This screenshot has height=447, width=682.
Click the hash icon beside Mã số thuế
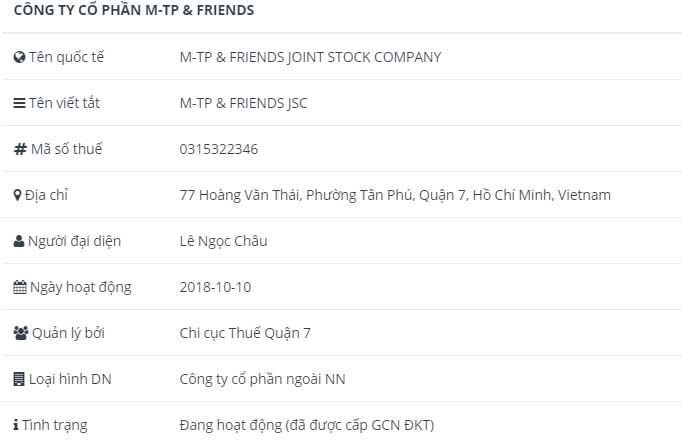click(19, 149)
